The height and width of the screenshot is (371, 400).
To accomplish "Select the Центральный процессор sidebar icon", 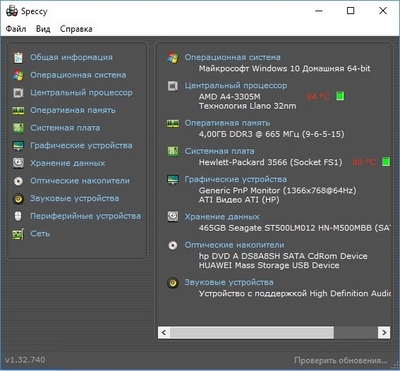I will 18,93.
